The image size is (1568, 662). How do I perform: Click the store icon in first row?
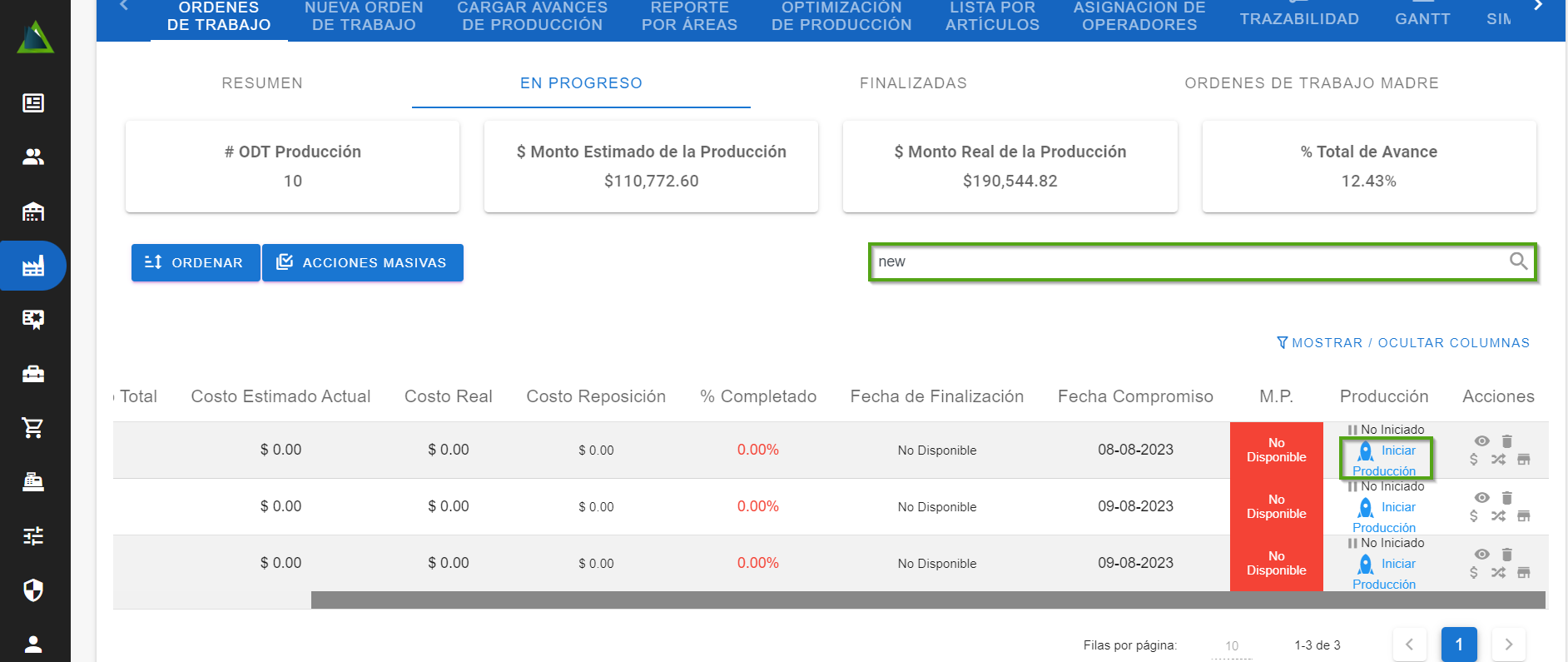point(1524,460)
